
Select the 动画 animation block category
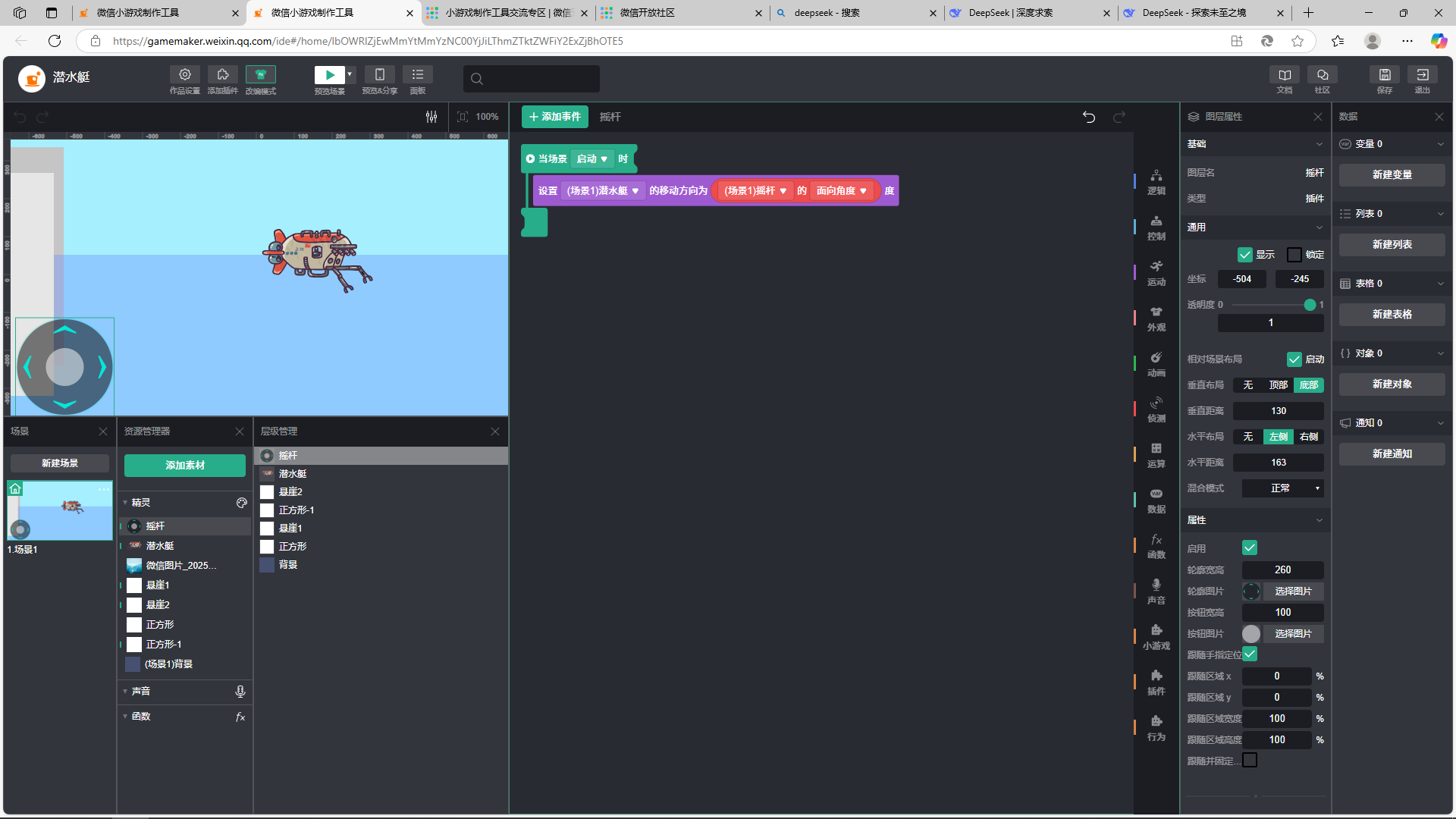coord(1156,364)
